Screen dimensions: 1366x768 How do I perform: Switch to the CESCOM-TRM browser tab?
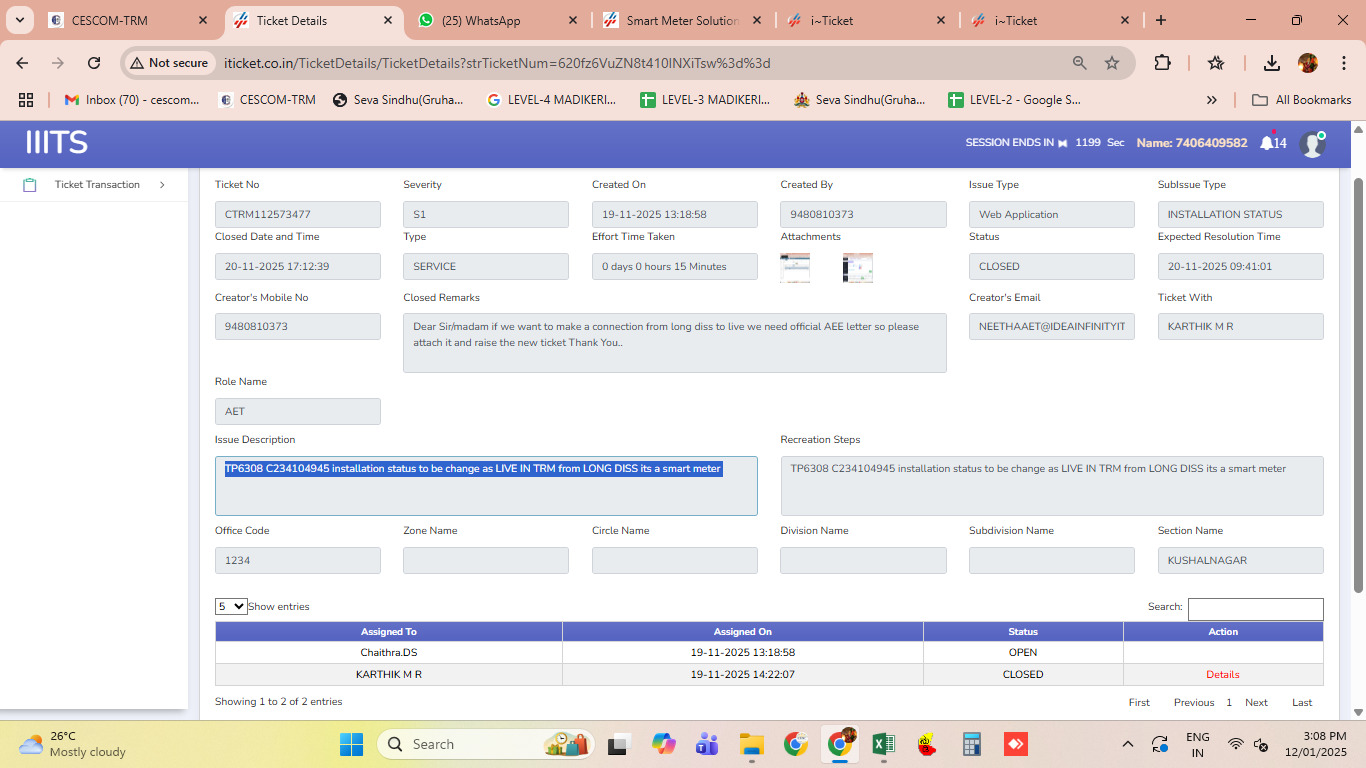(128, 20)
